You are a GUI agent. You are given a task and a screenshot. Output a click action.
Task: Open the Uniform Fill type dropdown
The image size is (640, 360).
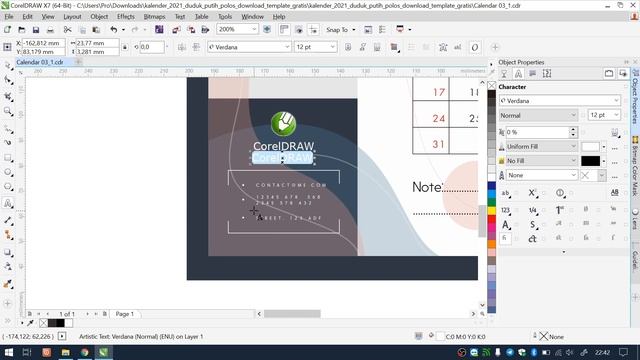click(x=573, y=146)
